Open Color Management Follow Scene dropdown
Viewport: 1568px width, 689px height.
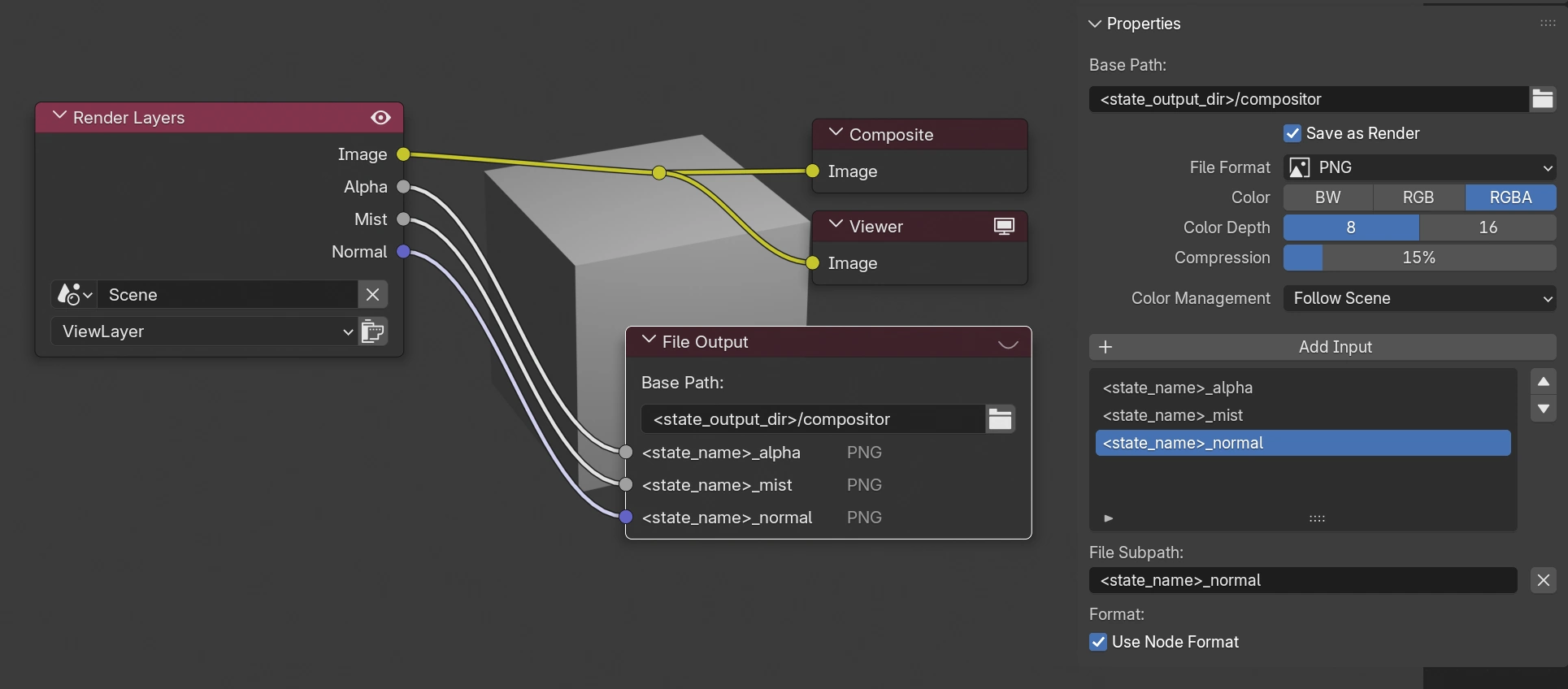click(1419, 298)
